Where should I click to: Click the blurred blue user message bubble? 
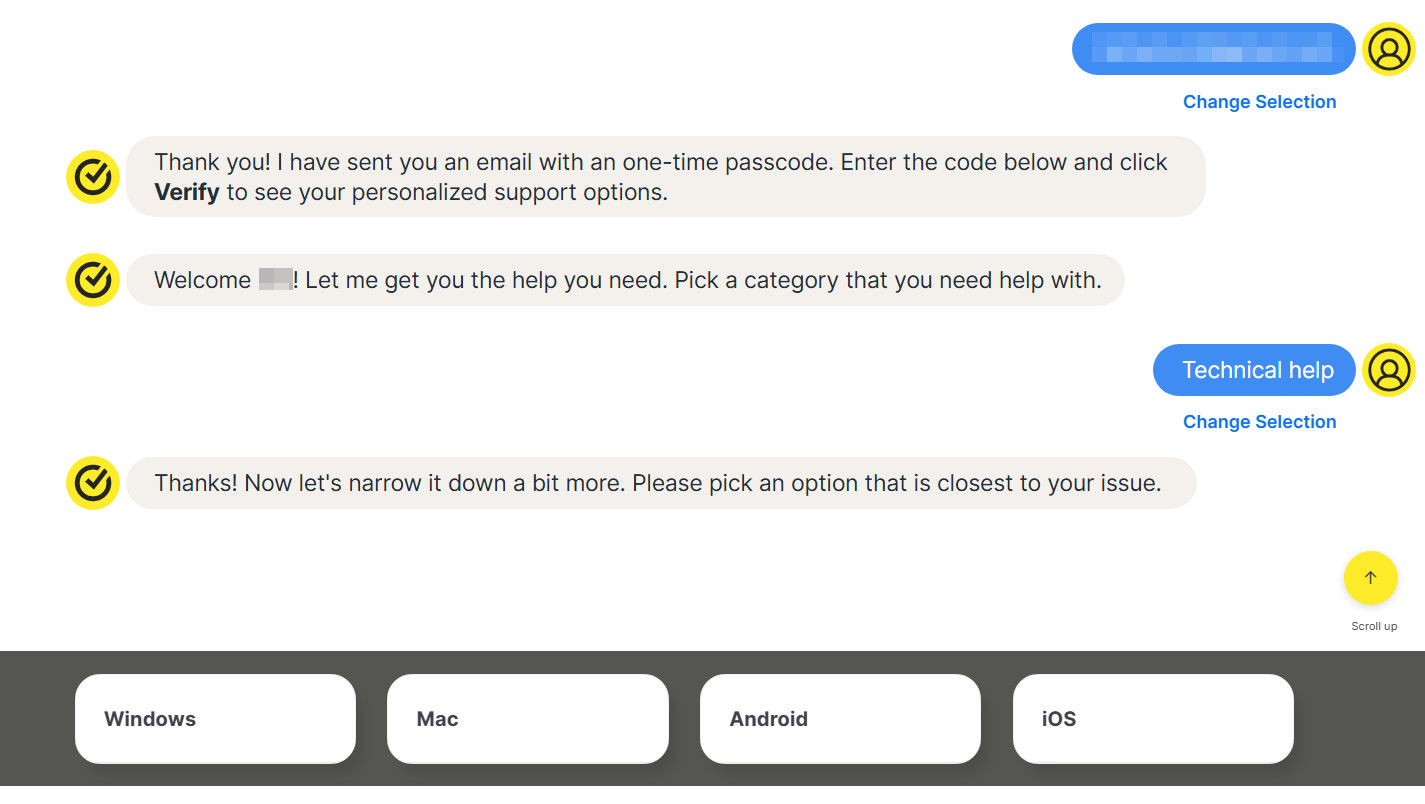tap(1212, 49)
